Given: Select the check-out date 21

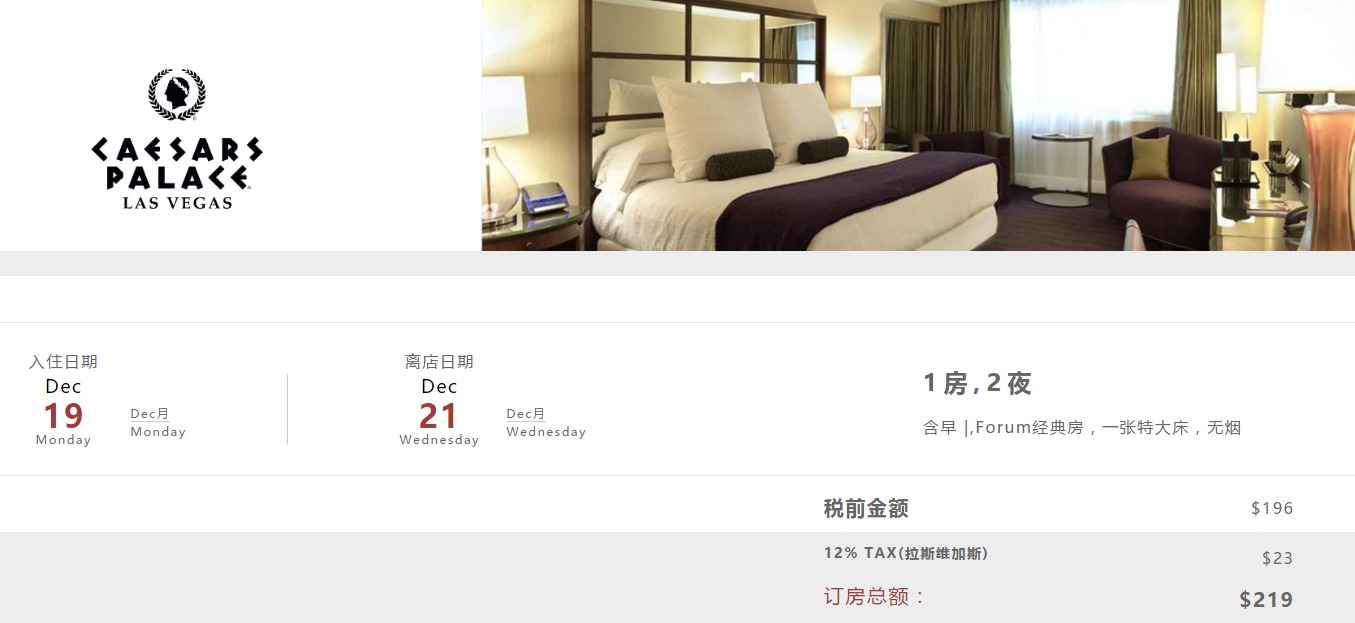Looking at the screenshot, I should pos(439,416).
